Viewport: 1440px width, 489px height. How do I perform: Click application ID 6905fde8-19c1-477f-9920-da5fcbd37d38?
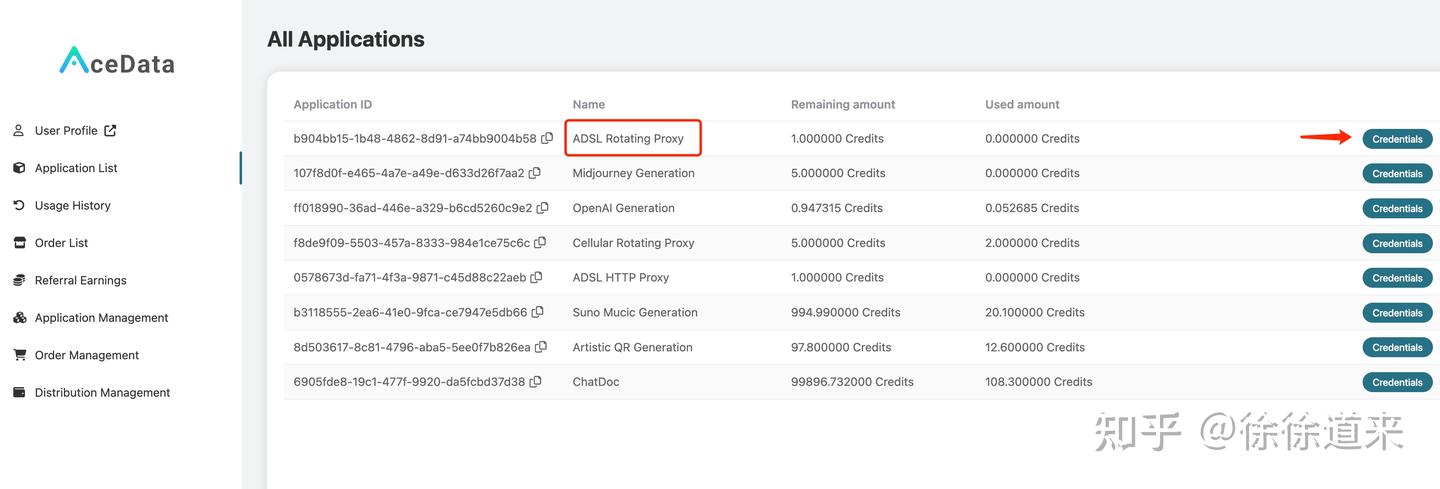tap(409, 382)
